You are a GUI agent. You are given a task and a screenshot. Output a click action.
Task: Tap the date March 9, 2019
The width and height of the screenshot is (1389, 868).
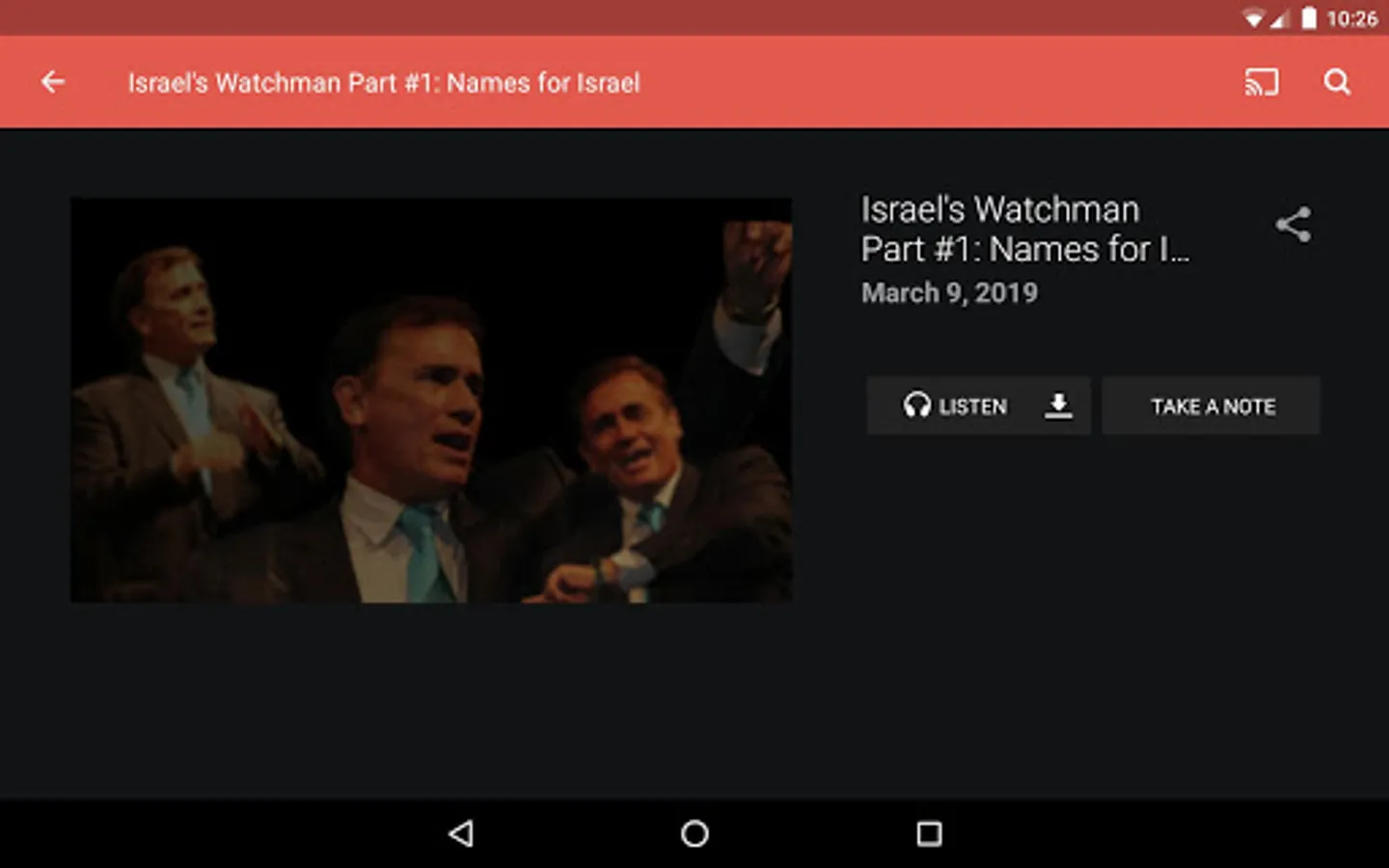[x=949, y=293]
